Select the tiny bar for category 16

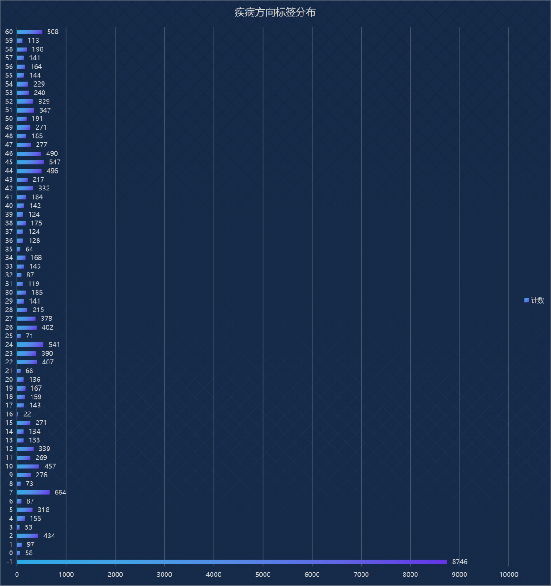pyautogui.click(x=17, y=414)
